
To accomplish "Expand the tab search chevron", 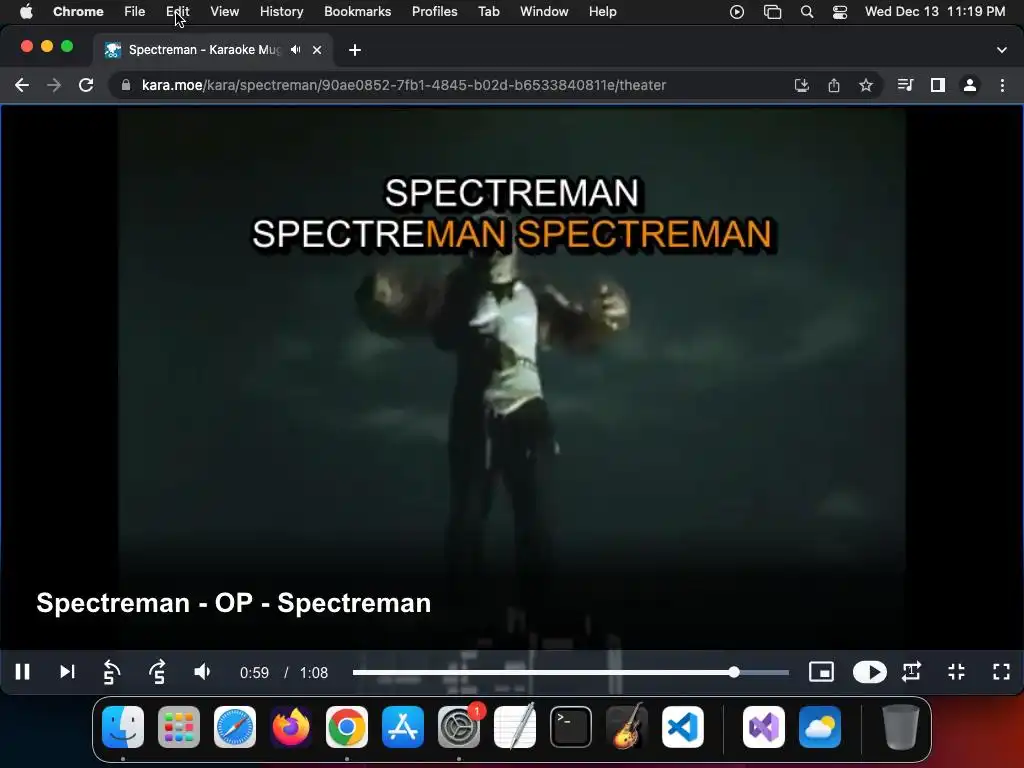I will coord(1002,50).
